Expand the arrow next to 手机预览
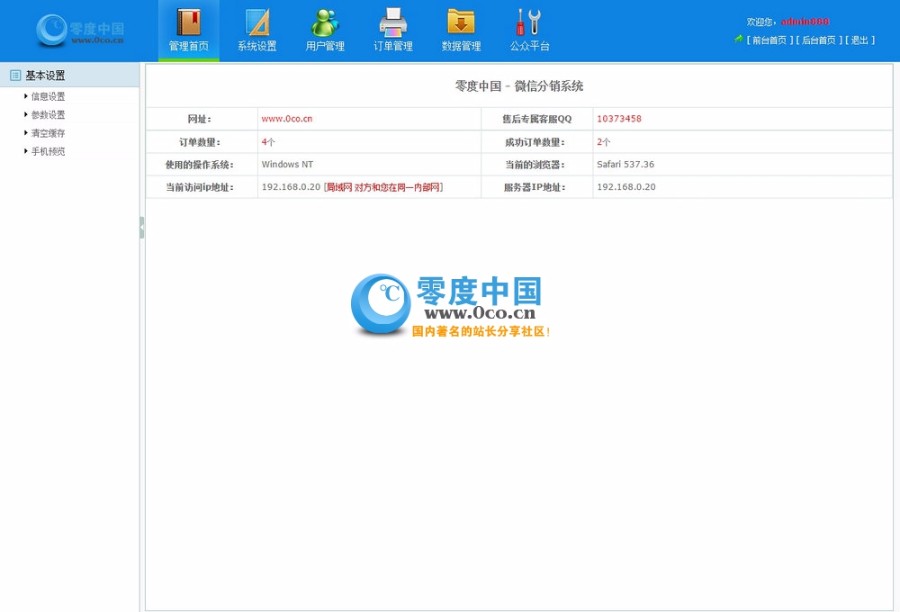This screenshot has width=900, height=612. (x=26, y=151)
